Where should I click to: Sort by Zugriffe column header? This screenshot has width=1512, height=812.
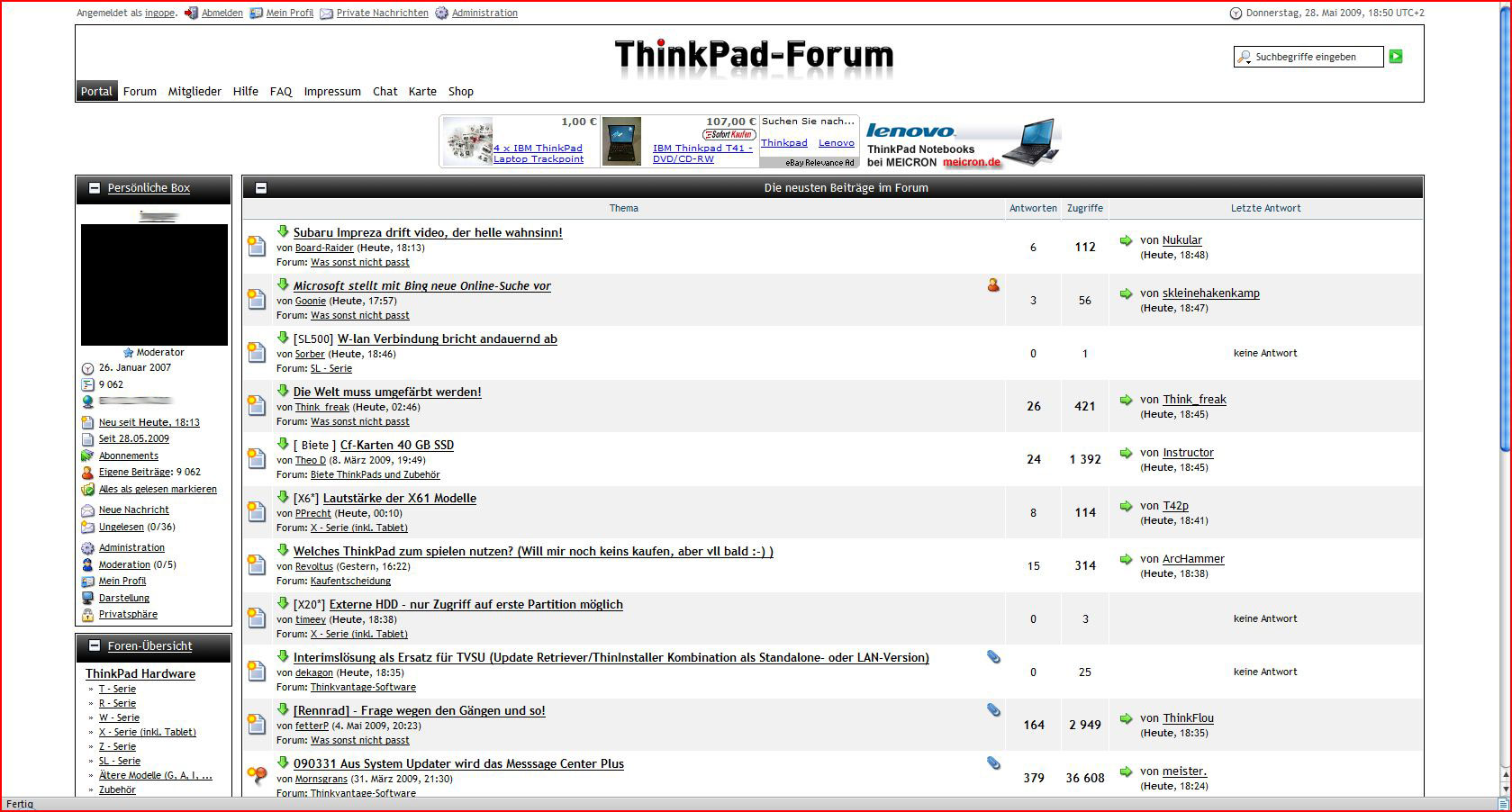click(1085, 208)
